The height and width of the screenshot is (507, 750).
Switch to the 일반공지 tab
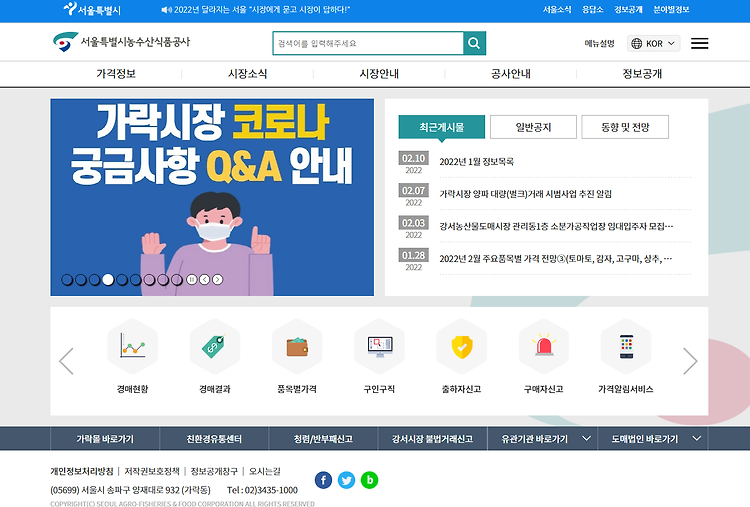point(533,127)
